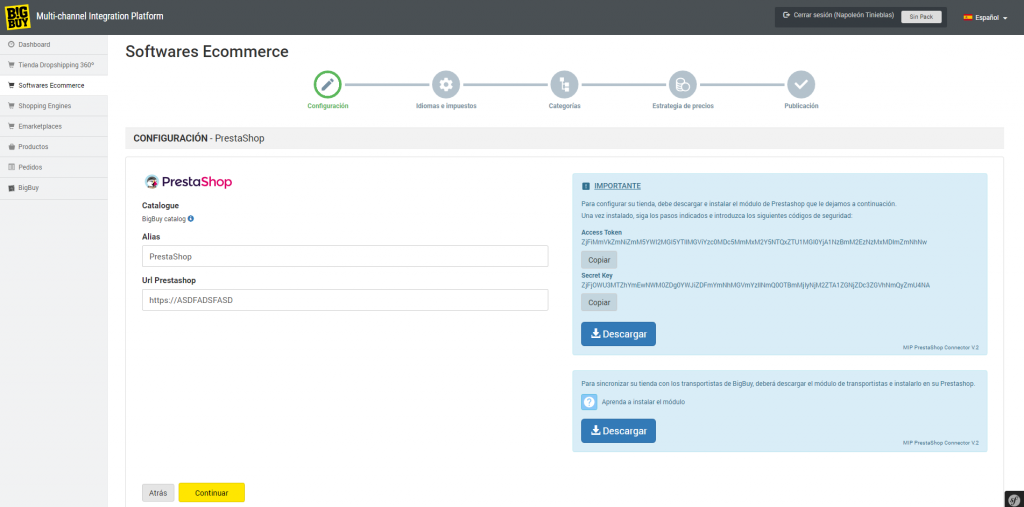Download the PrestaShop connector module

618,334
